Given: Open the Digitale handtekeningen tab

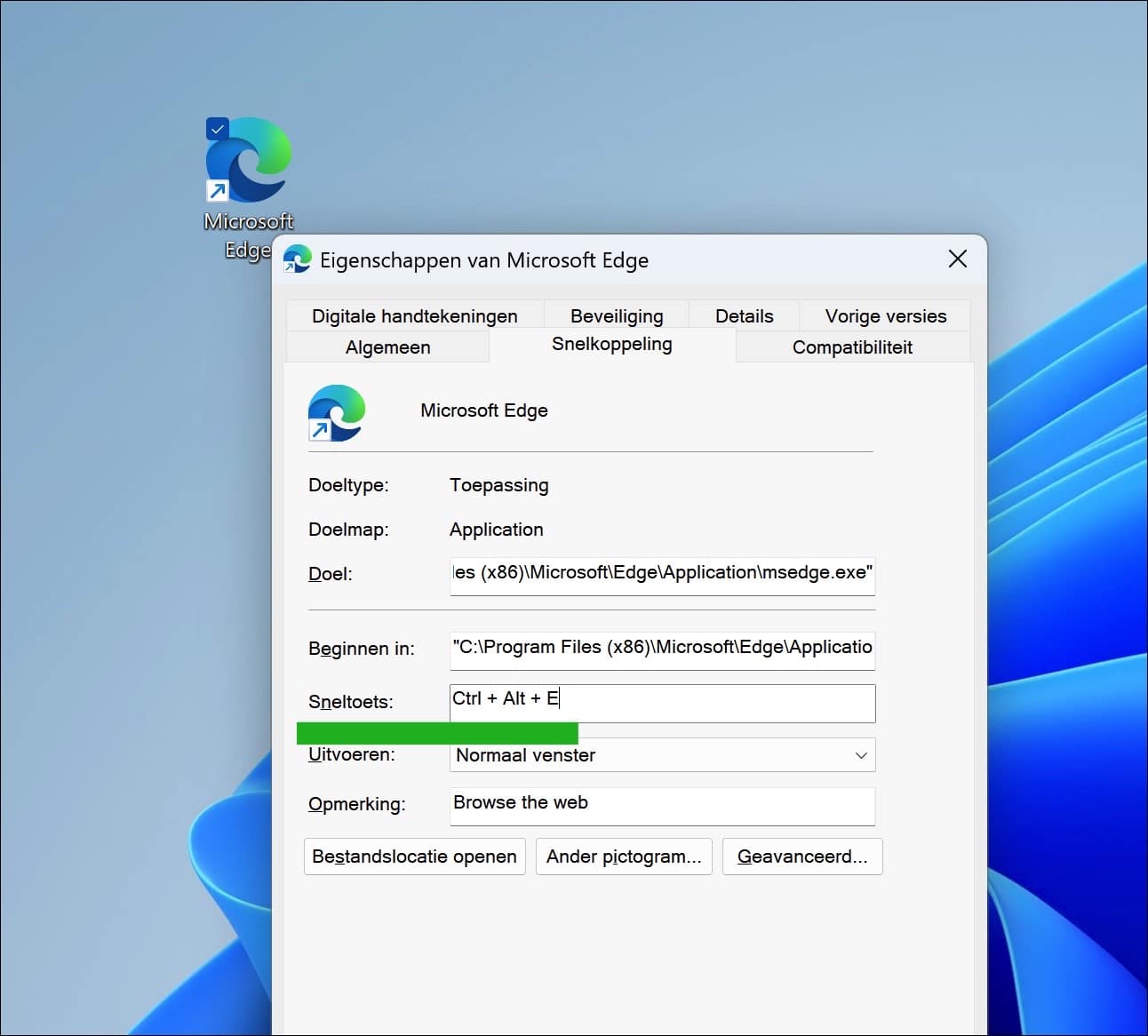Looking at the screenshot, I should pyautogui.click(x=414, y=315).
